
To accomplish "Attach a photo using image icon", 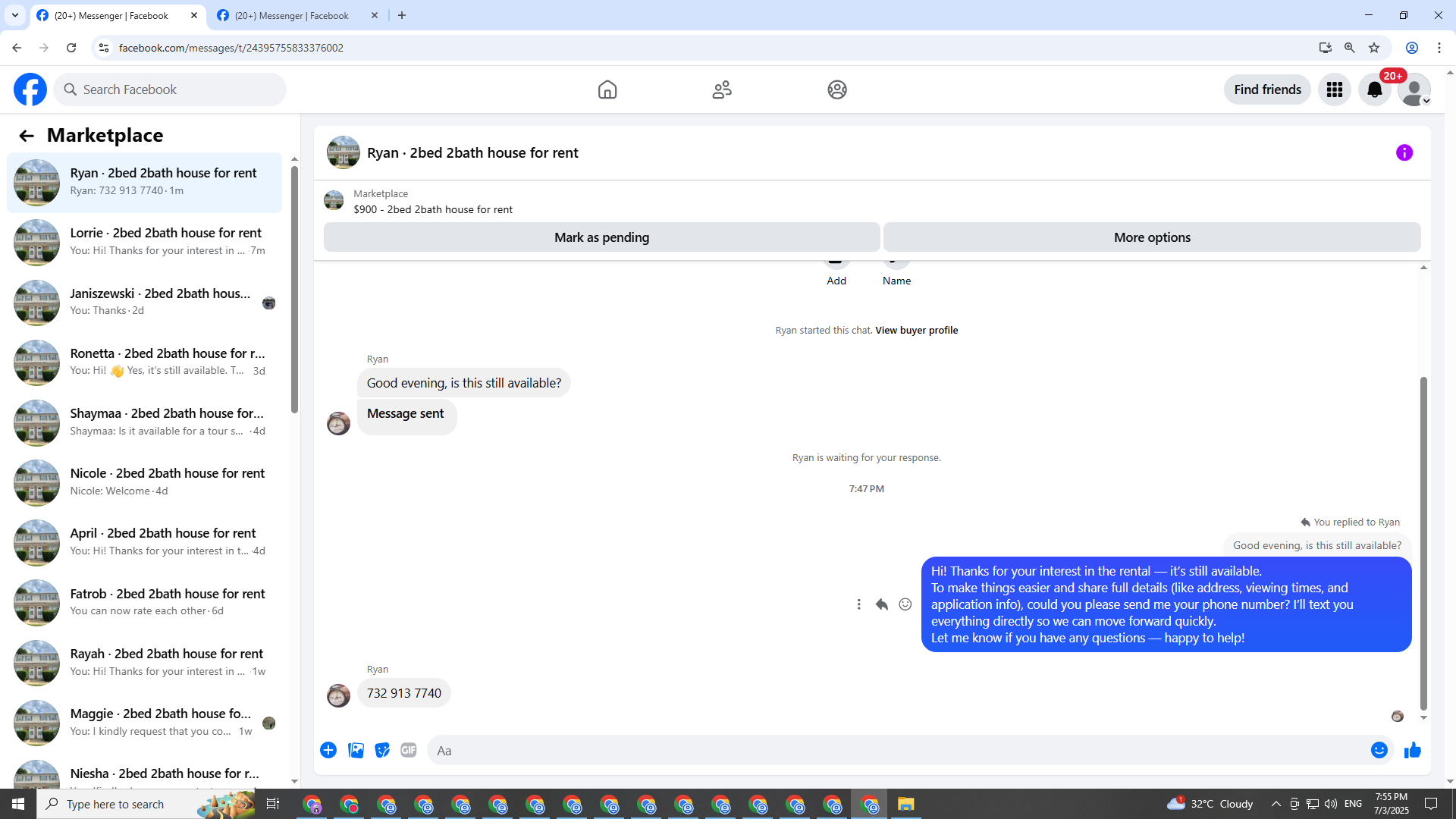I will coord(356,750).
